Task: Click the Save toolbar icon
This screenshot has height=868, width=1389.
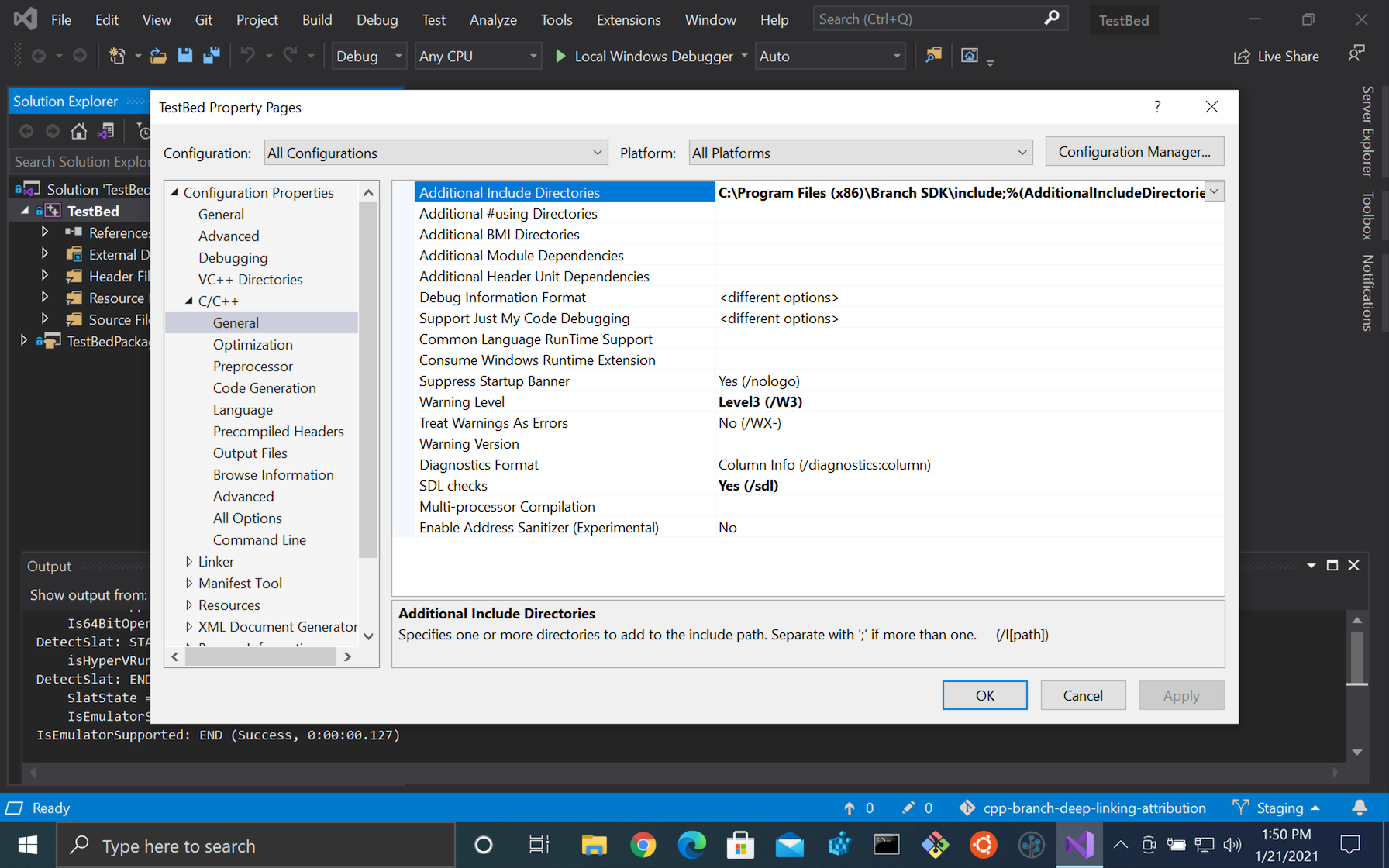Action: pyautogui.click(x=184, y=56)
